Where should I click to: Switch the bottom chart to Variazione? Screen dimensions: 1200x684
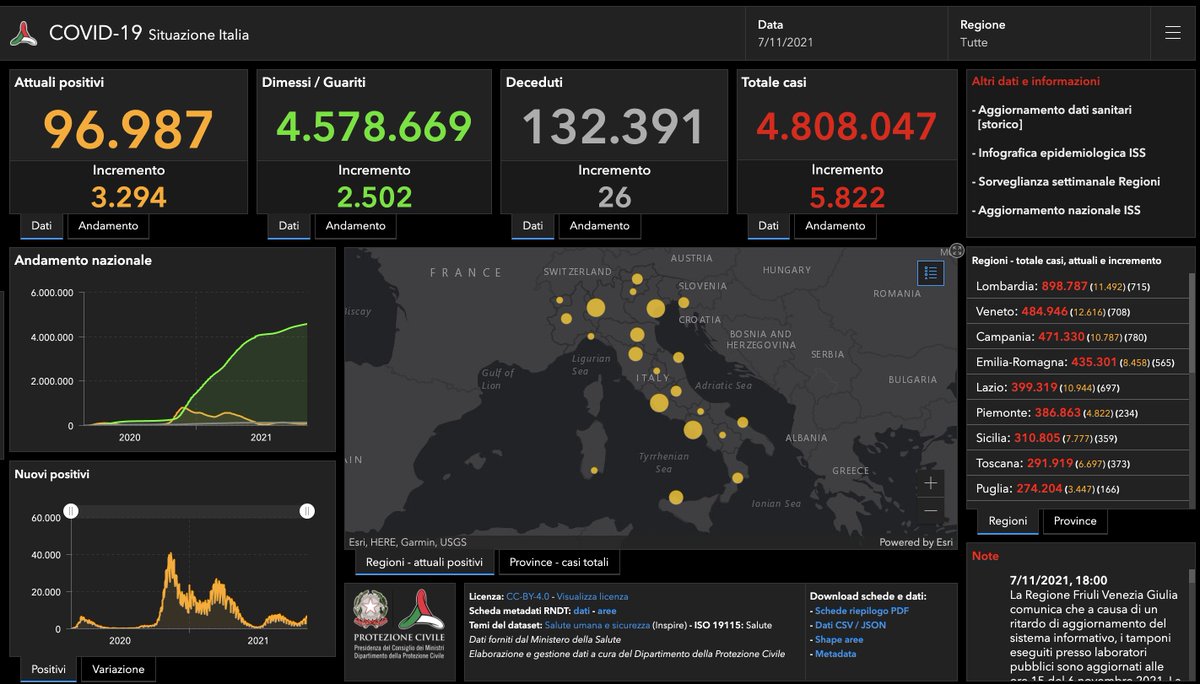117,669
